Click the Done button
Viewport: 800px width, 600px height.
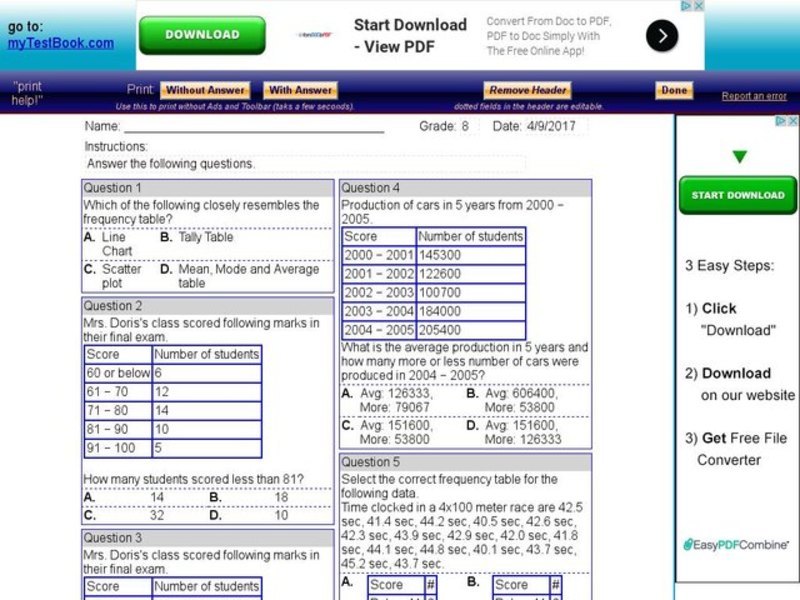[673, 89]
